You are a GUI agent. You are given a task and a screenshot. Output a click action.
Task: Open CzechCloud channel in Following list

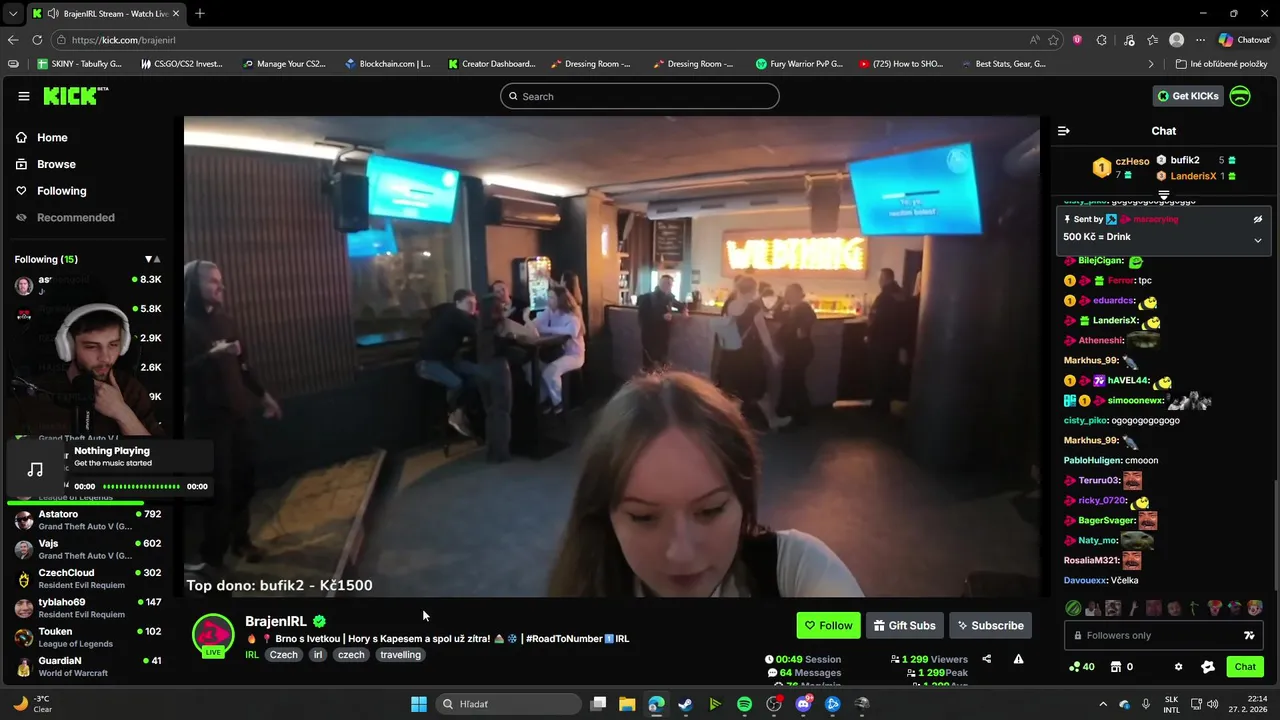[88, 579]
